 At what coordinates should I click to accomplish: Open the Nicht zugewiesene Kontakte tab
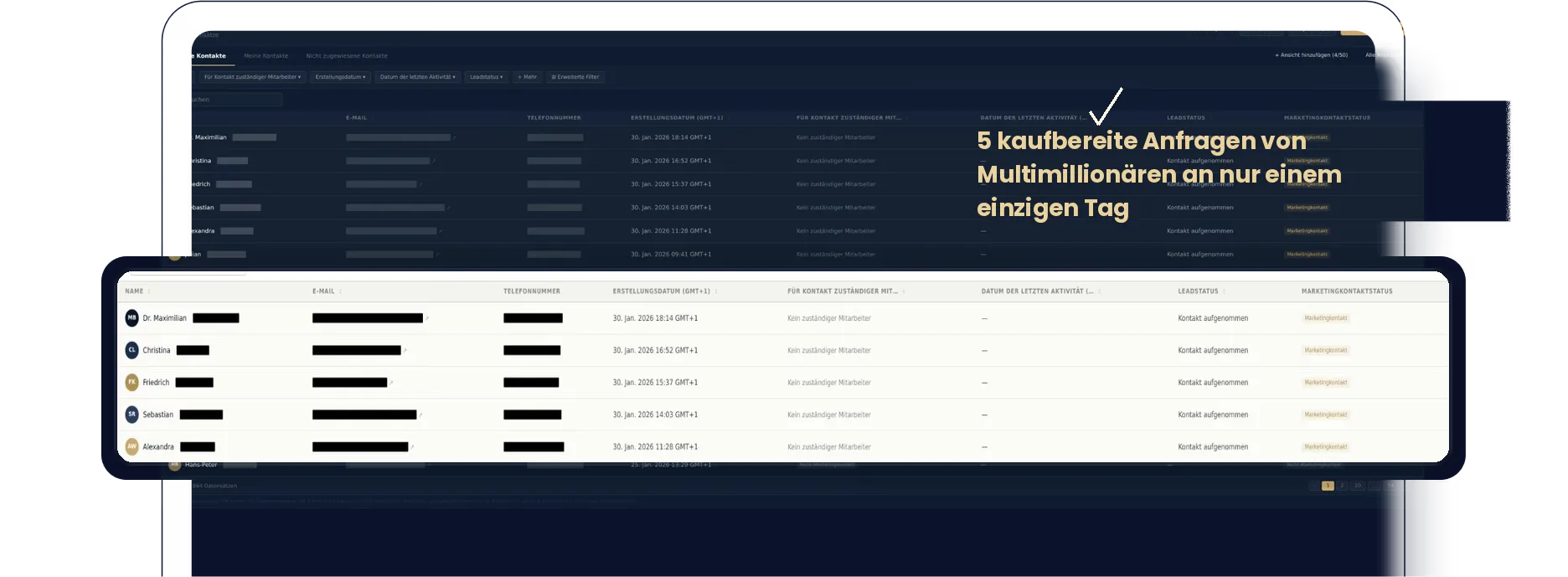[x=346, y=56]
